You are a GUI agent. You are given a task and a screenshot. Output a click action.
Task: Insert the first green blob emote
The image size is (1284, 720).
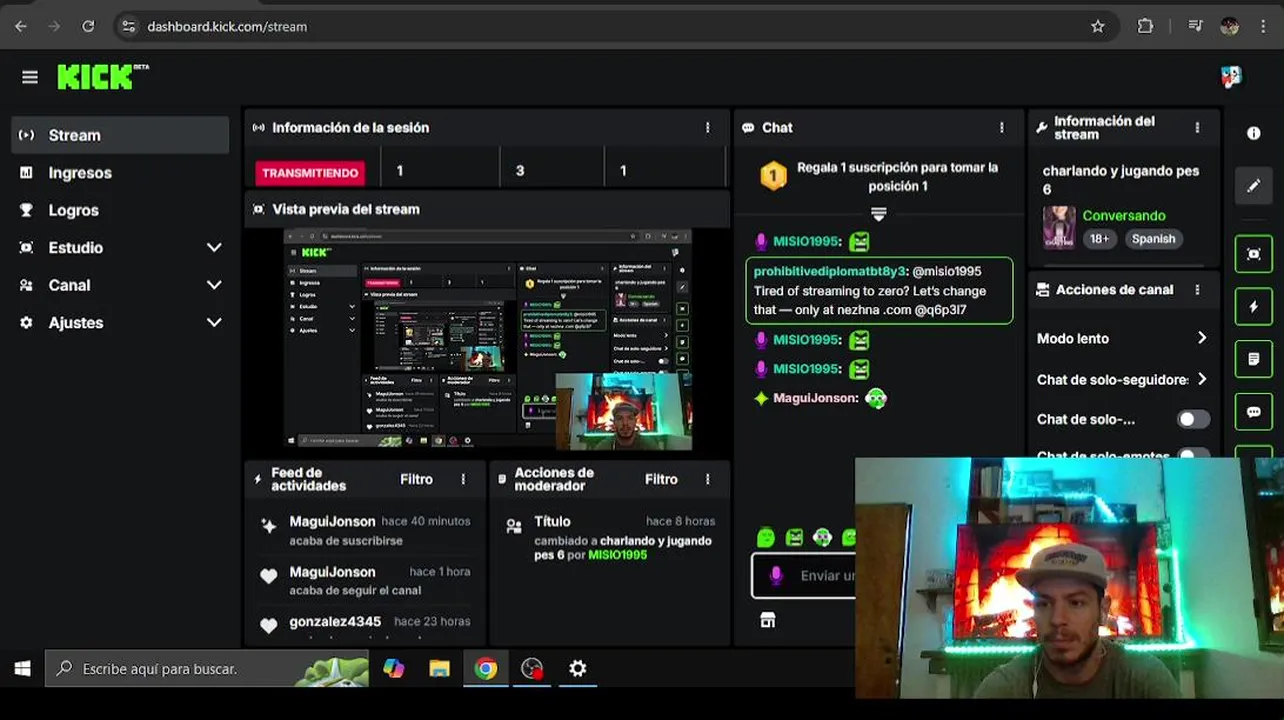[766, 538]
